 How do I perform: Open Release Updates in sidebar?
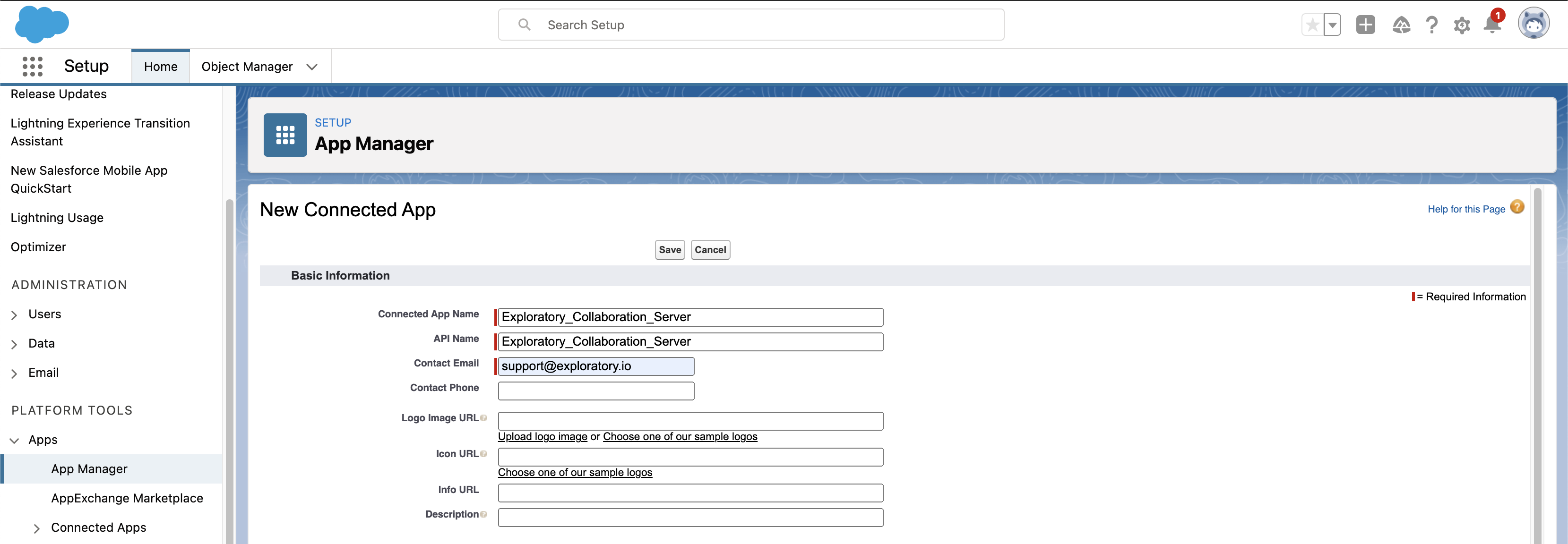pos(59,93)
